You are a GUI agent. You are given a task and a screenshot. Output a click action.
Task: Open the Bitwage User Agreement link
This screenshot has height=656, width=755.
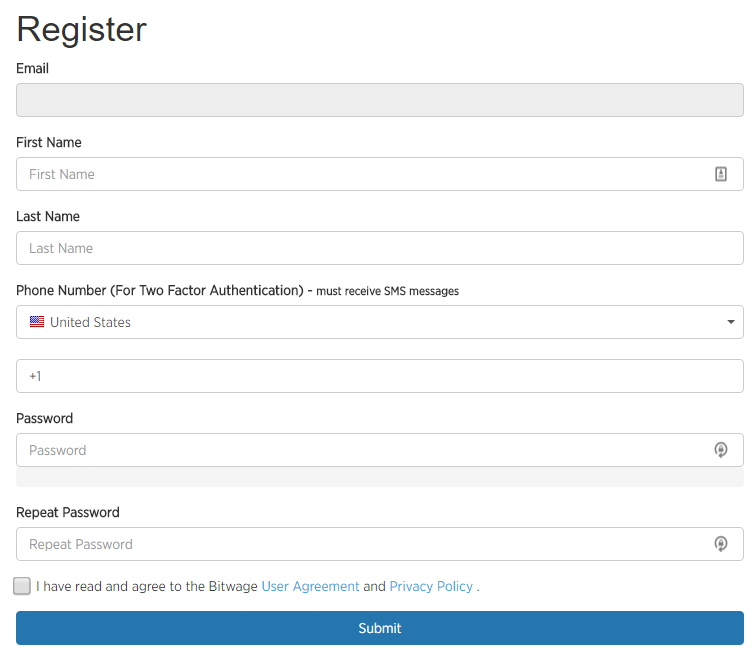pos(310,586)
